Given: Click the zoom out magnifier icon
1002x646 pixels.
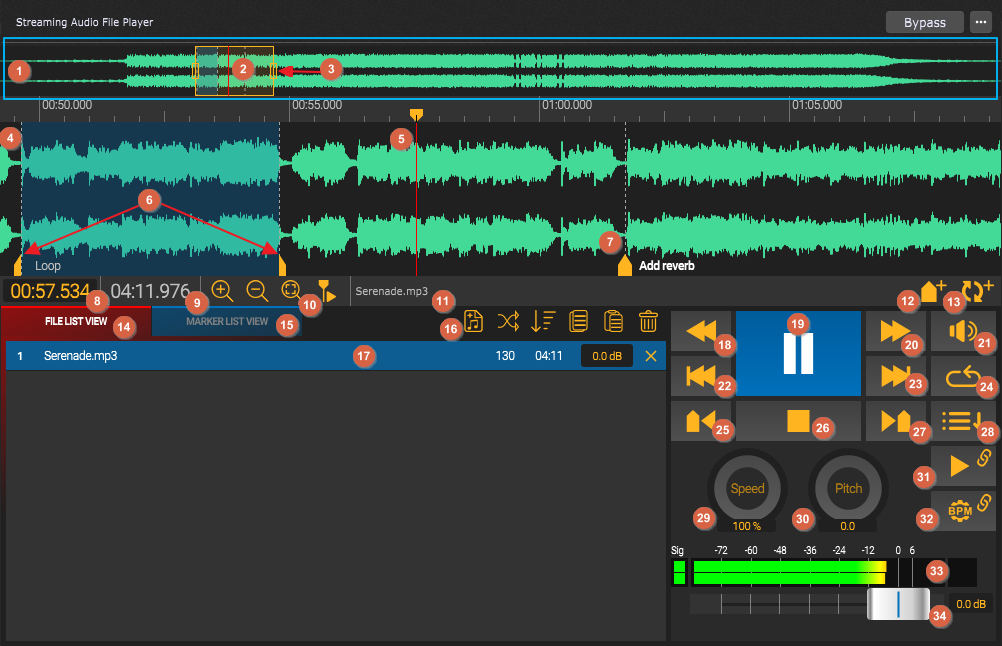Looking at the screenshot, I should pos(257,291).
